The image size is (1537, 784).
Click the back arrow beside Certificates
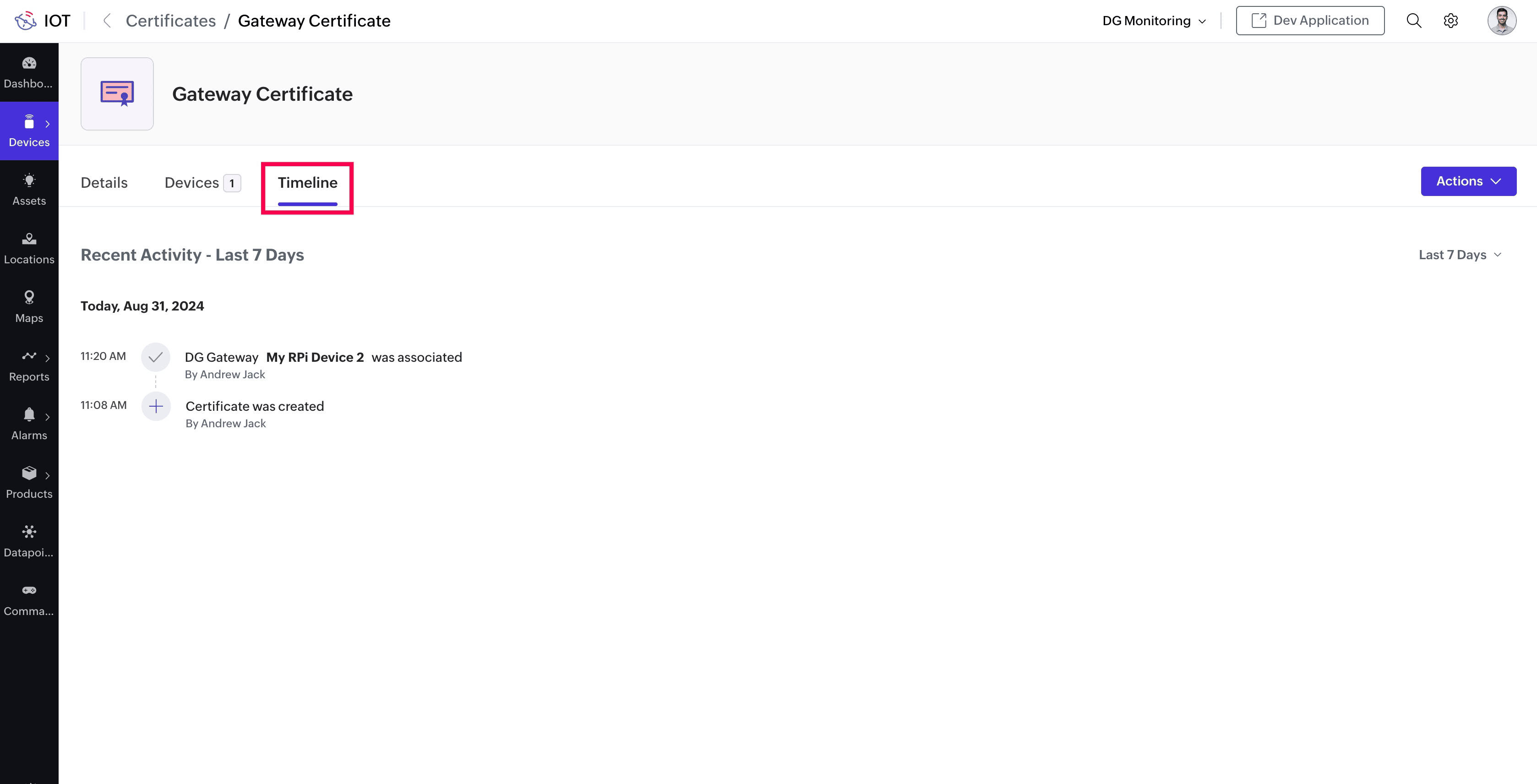click(x=107, y=21)
